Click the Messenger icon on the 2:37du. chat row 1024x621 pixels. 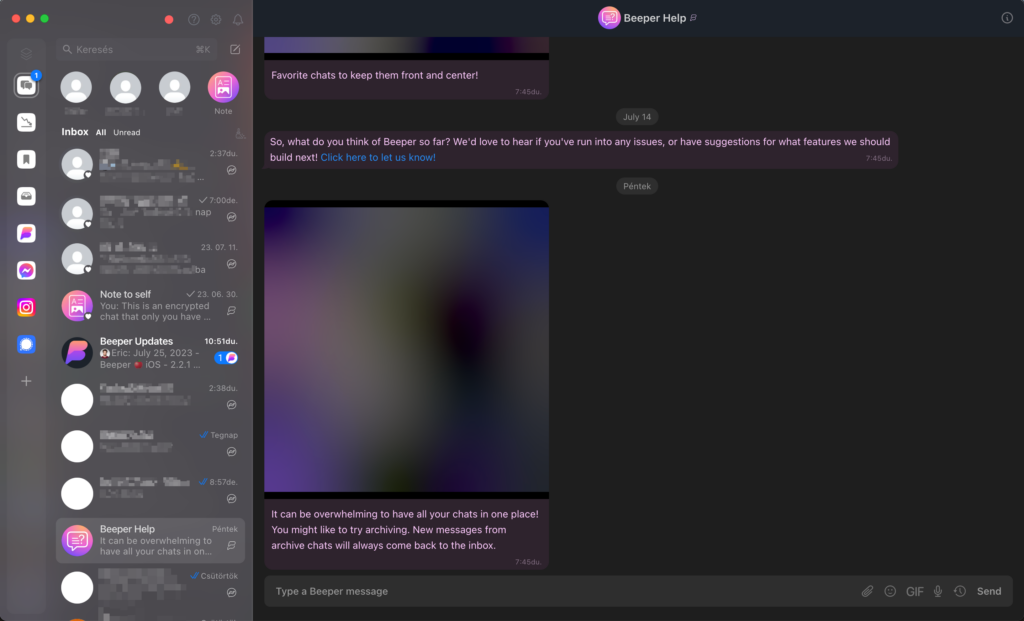pyautogui.click(x=232, y=170)
